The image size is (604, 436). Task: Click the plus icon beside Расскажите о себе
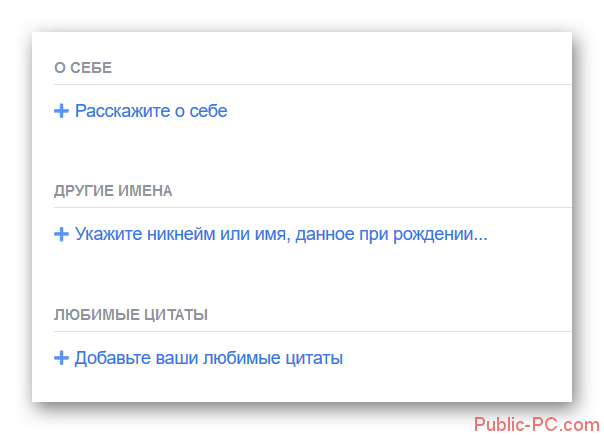(61, 111)
